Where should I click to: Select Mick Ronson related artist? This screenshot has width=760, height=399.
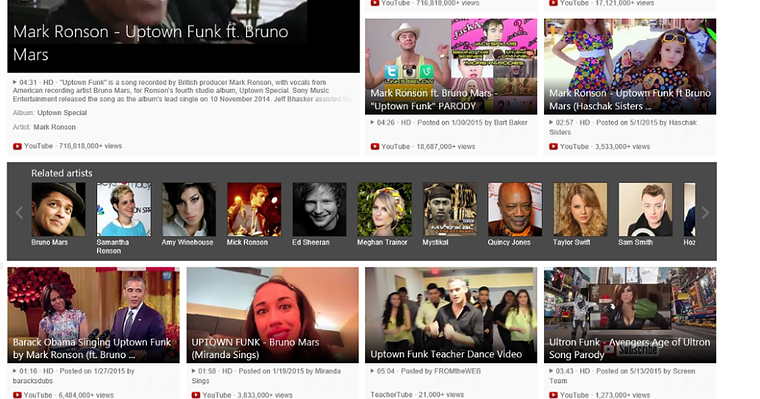point(254,209)
